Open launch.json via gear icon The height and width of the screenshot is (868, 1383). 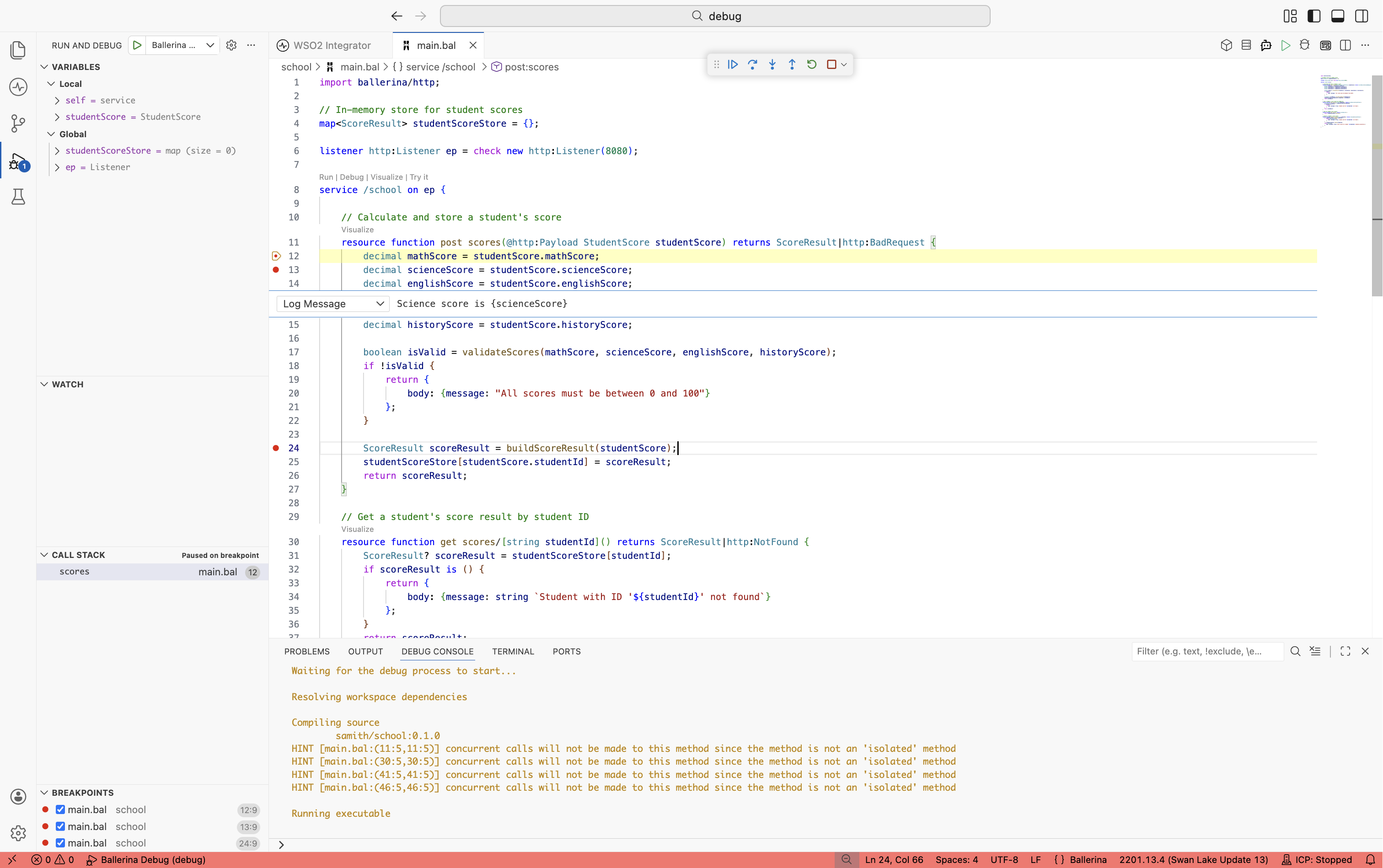pos(231,45)
